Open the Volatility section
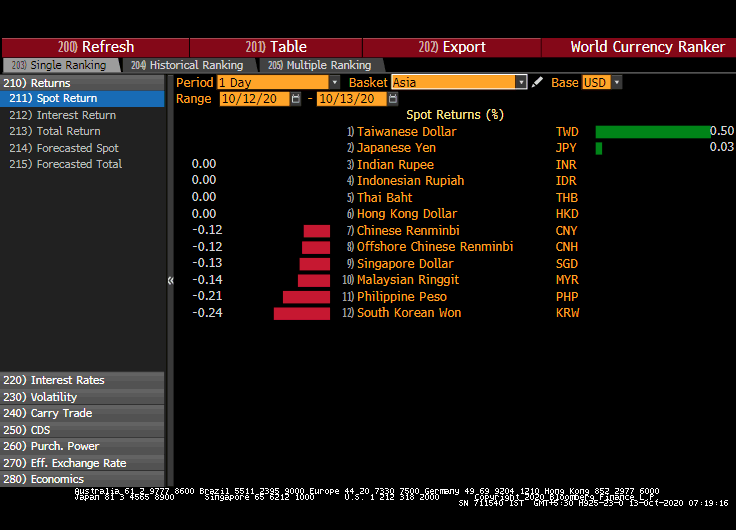736x530 pixels. click(54, 397)
